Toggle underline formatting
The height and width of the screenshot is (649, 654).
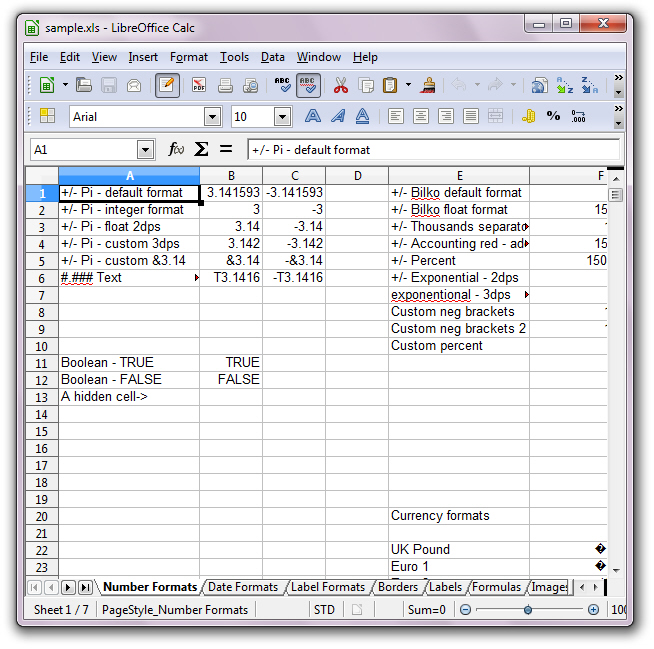pos(362,116)
